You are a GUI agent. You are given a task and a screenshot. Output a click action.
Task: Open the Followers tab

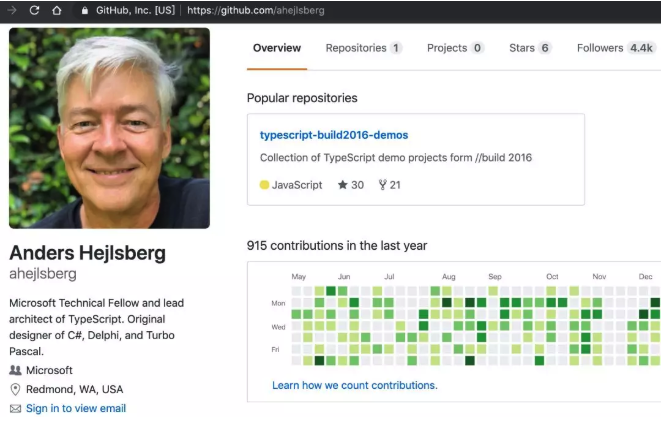tap(617, 48)
